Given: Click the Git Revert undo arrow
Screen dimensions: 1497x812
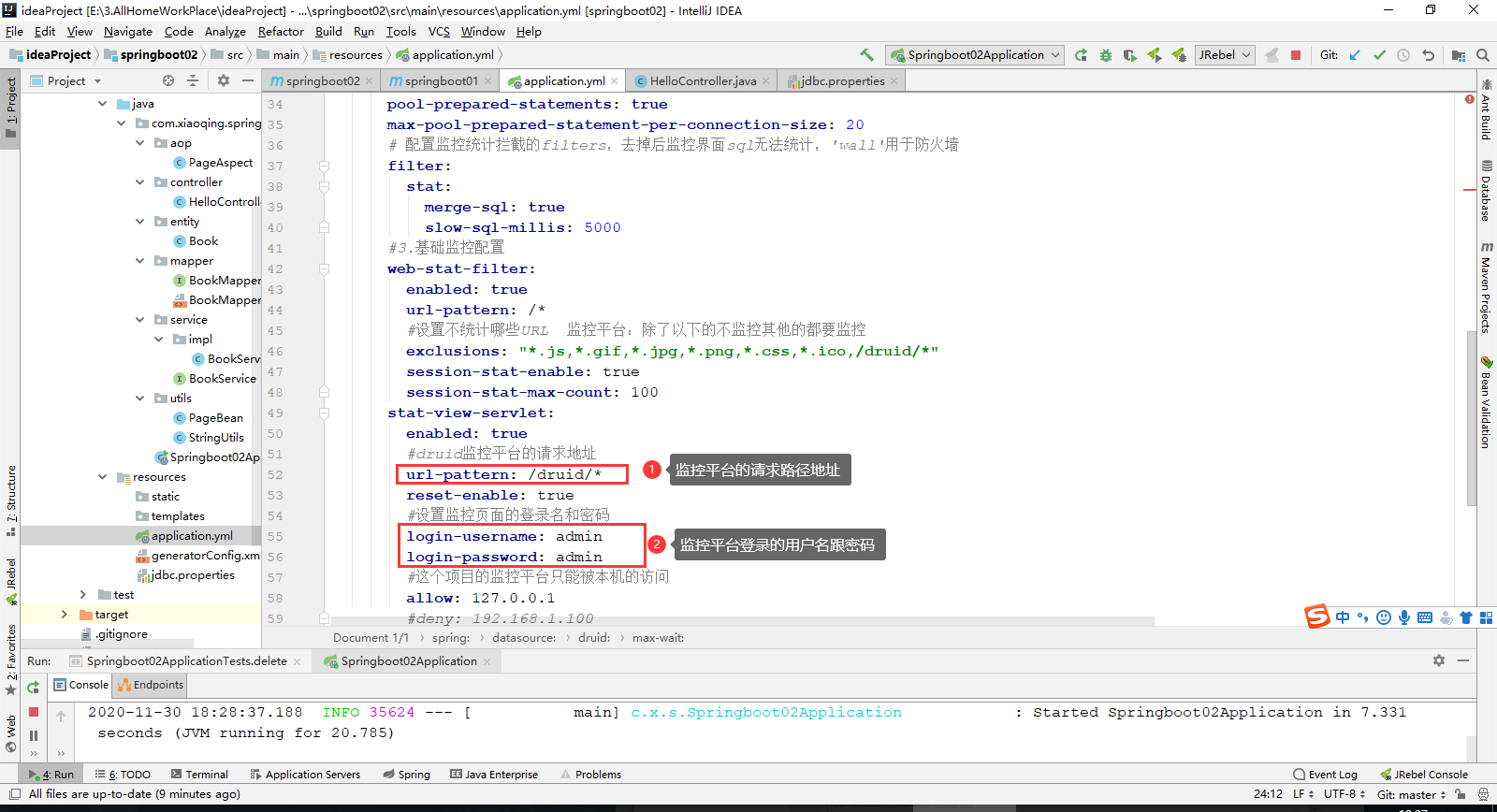Looking at the screenshot, I should point(1428,55).
